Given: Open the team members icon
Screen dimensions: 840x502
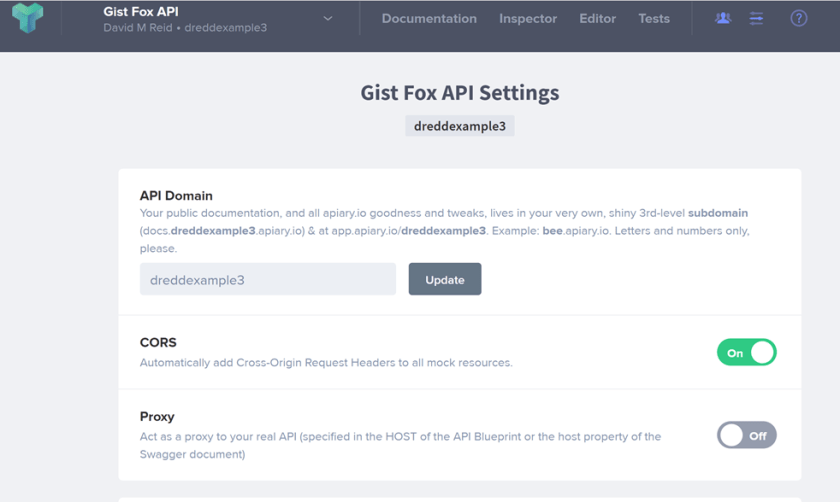Looking at the screenshot, I should click(723, 18).
